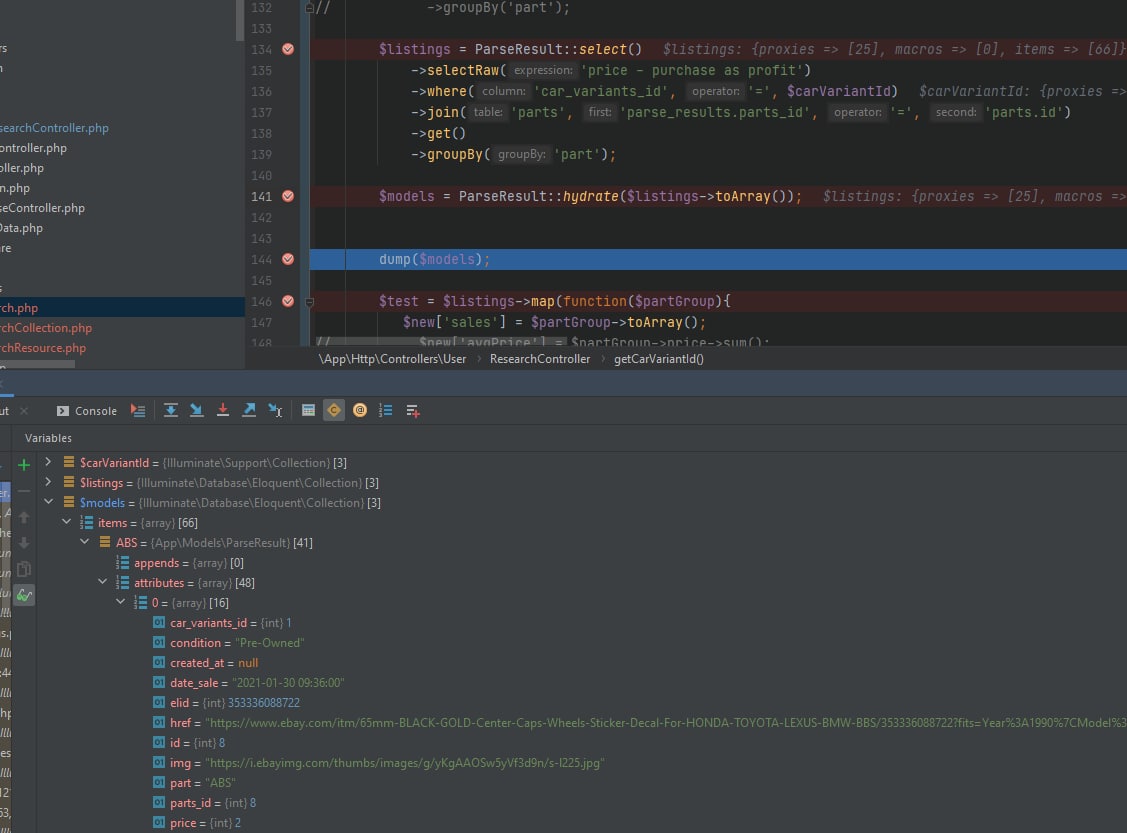Click the Variables panel header

(x=48, y=438)
